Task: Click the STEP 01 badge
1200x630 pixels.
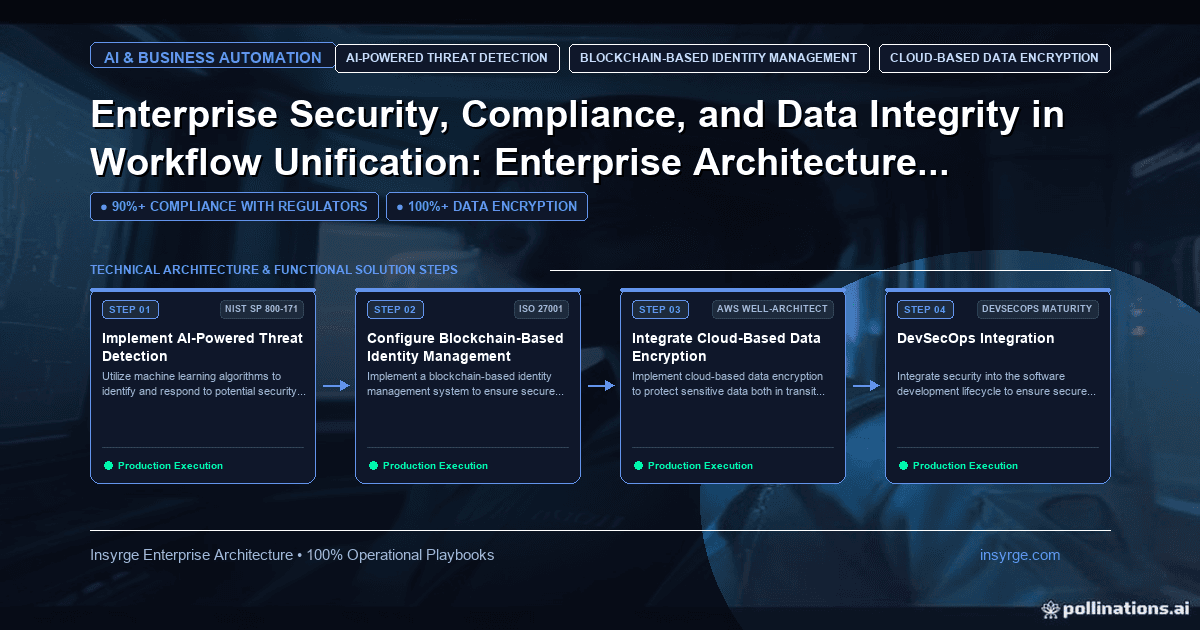Action: tap(130, 310)
